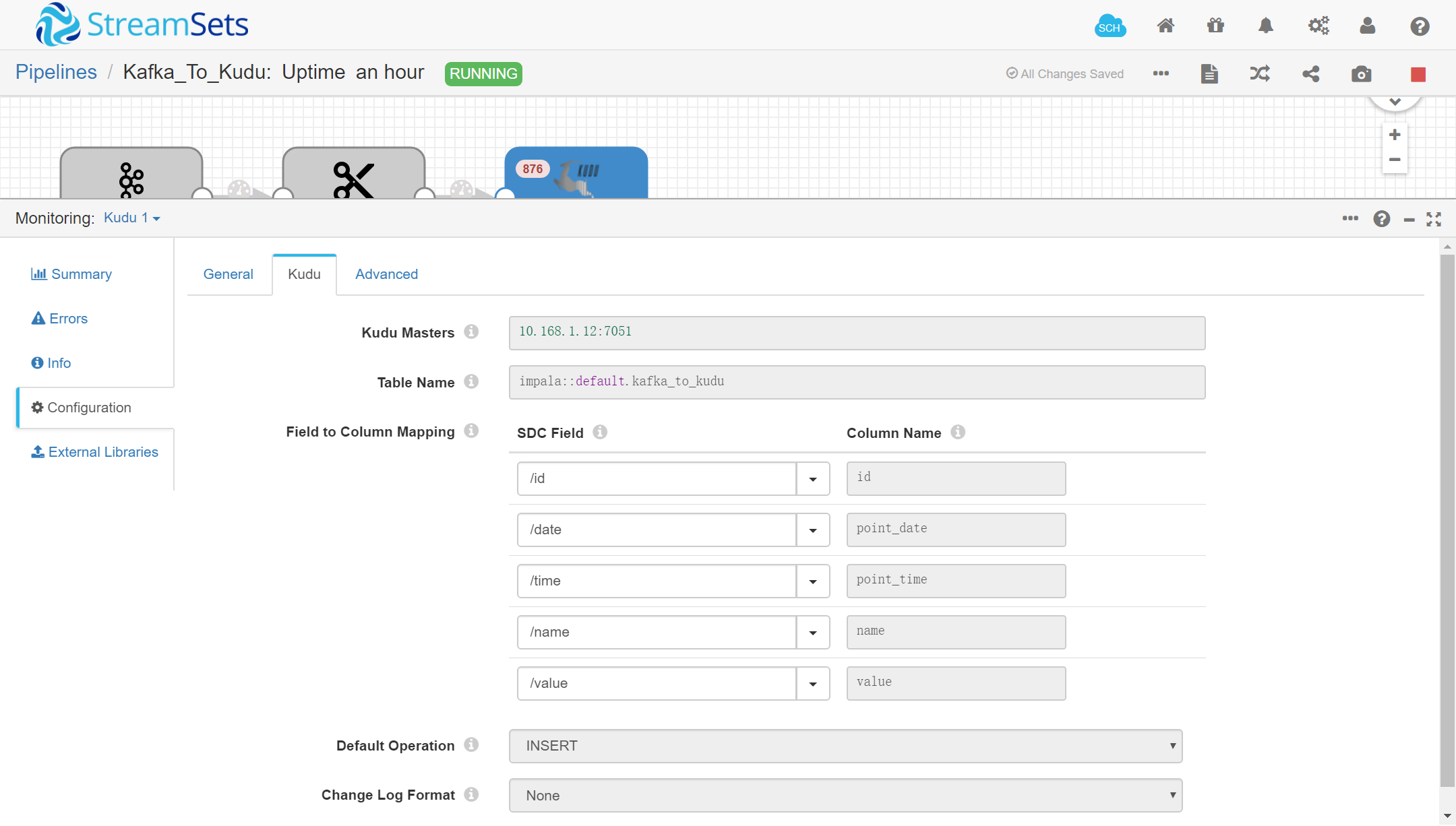1456x826 pixels.
Task: Open the gift package manager icon
Action: [1215, 26]
